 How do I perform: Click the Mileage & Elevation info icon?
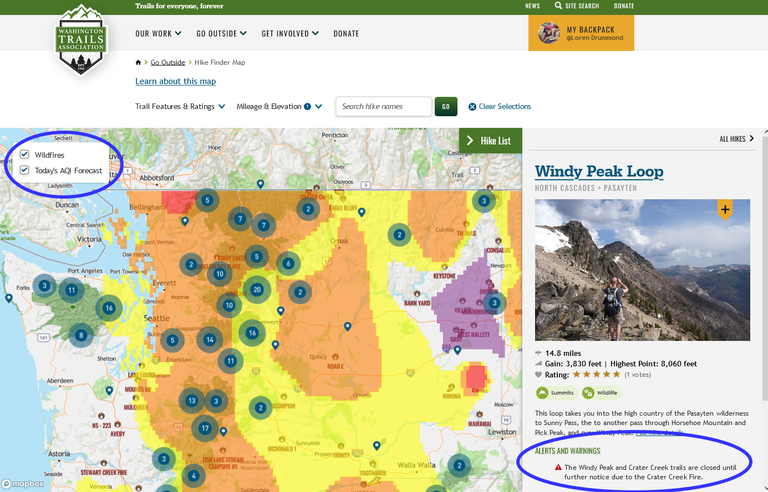(307, 106)
